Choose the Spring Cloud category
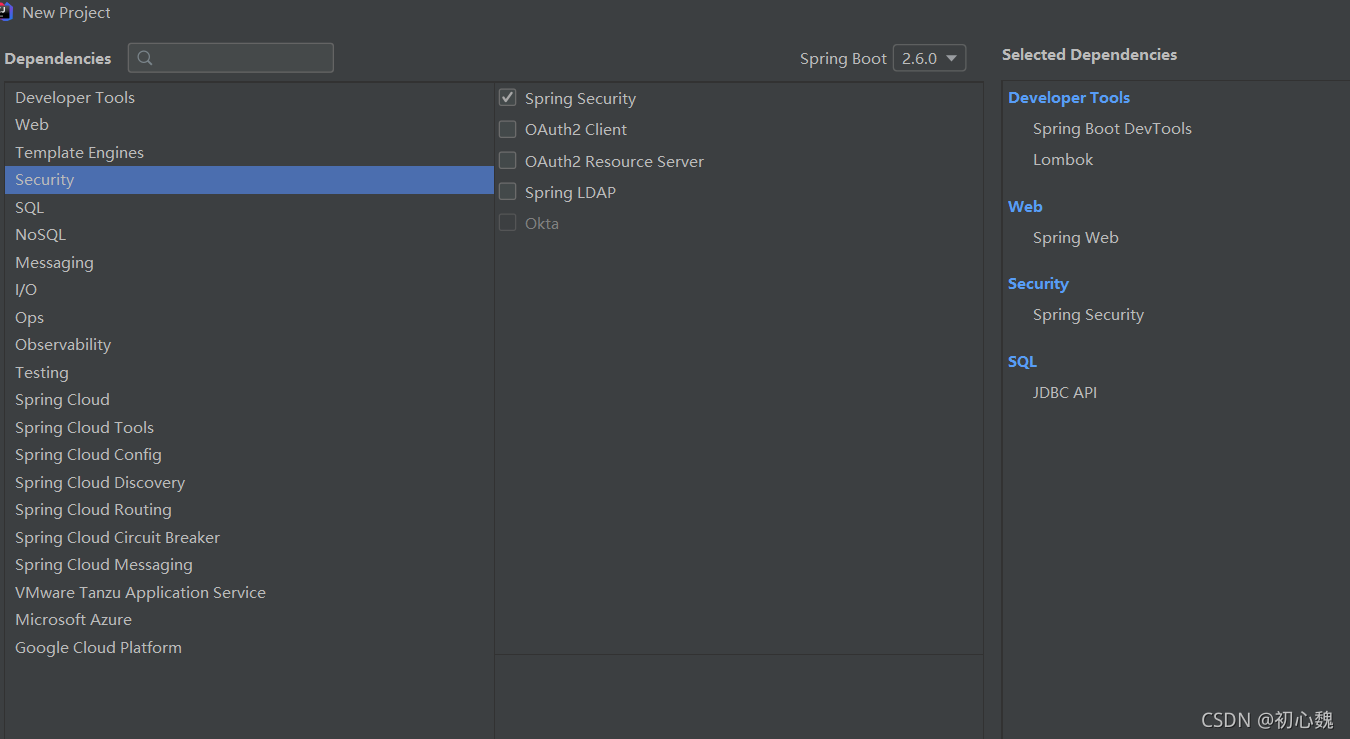Image resolution: width=1350 pixels, height=739 pixels. point(249,400)
